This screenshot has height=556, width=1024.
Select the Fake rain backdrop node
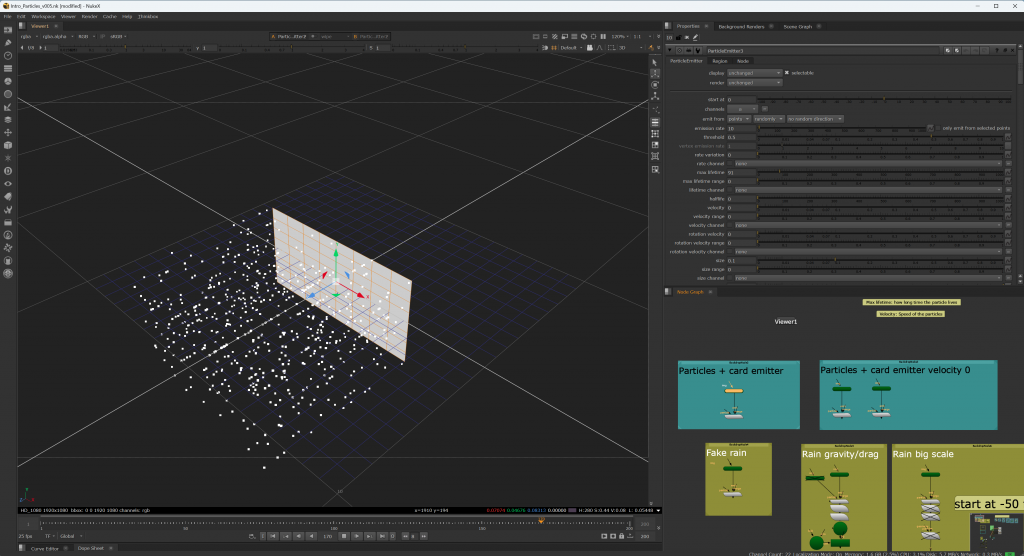pyautogui.click(x=739, y=479)
